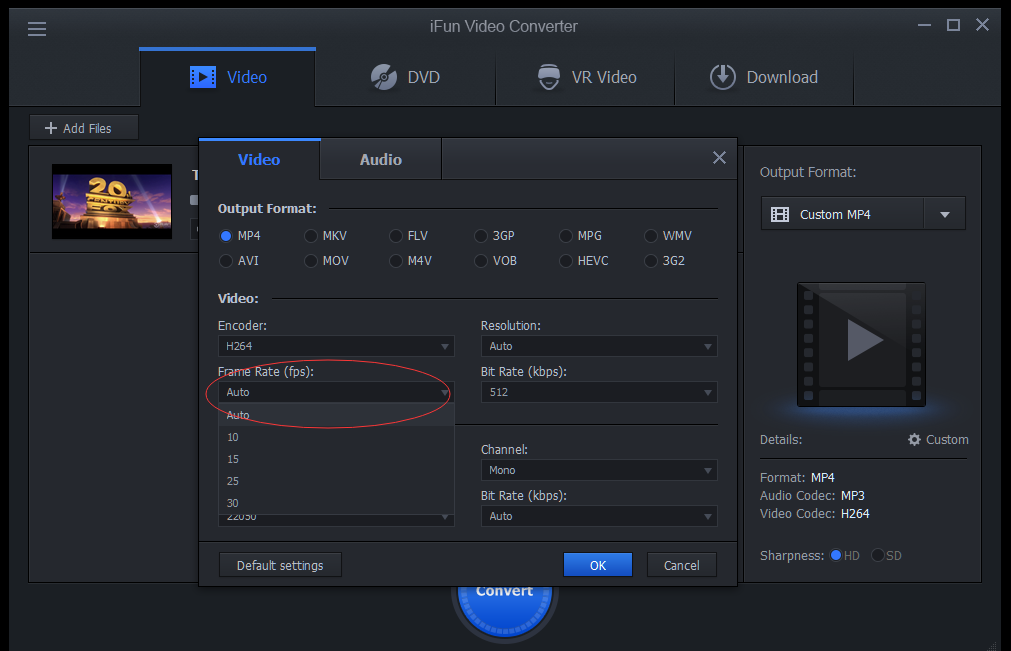1011x651 pixels.
Task: Click the Add Files button
Action: 84,128
